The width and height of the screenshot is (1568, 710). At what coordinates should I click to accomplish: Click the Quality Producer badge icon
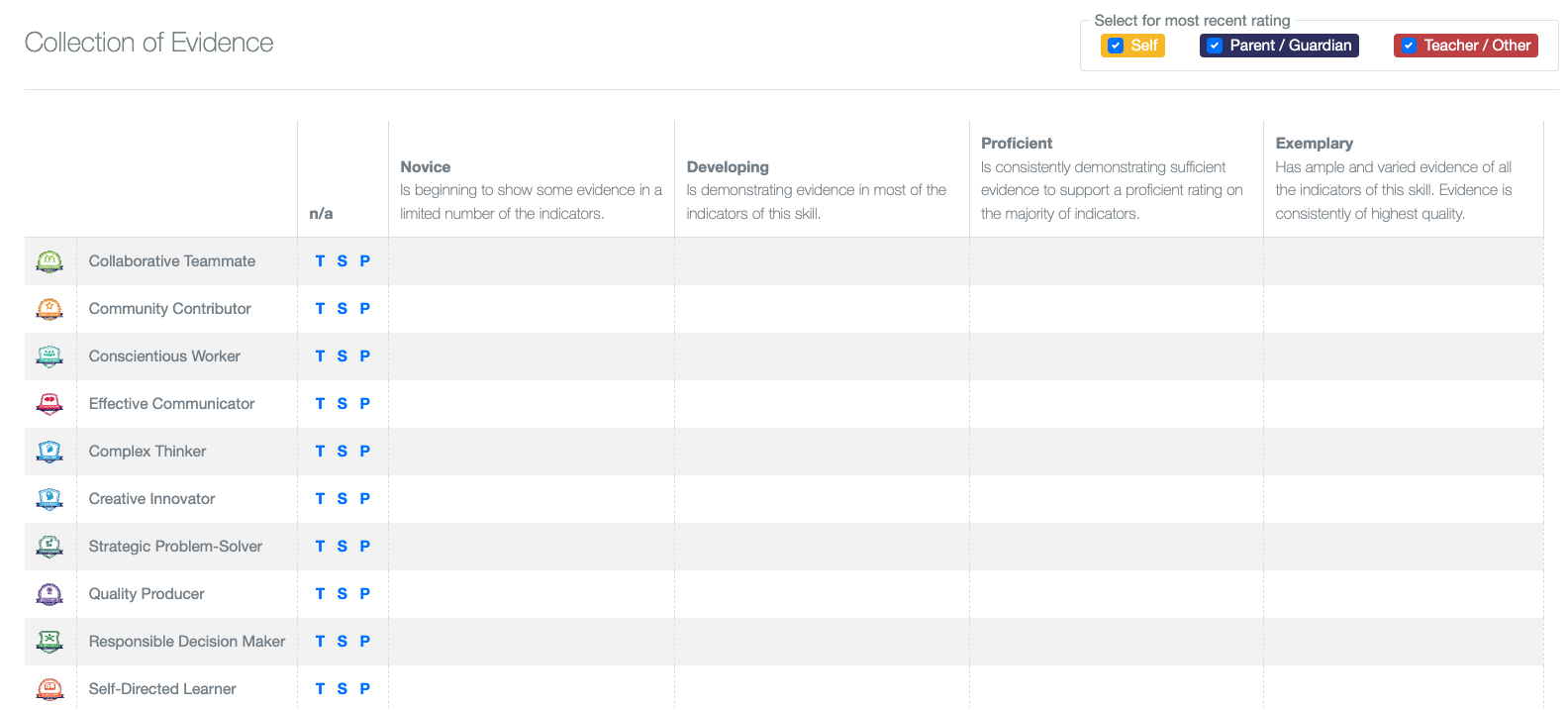(x=49, y=594)
